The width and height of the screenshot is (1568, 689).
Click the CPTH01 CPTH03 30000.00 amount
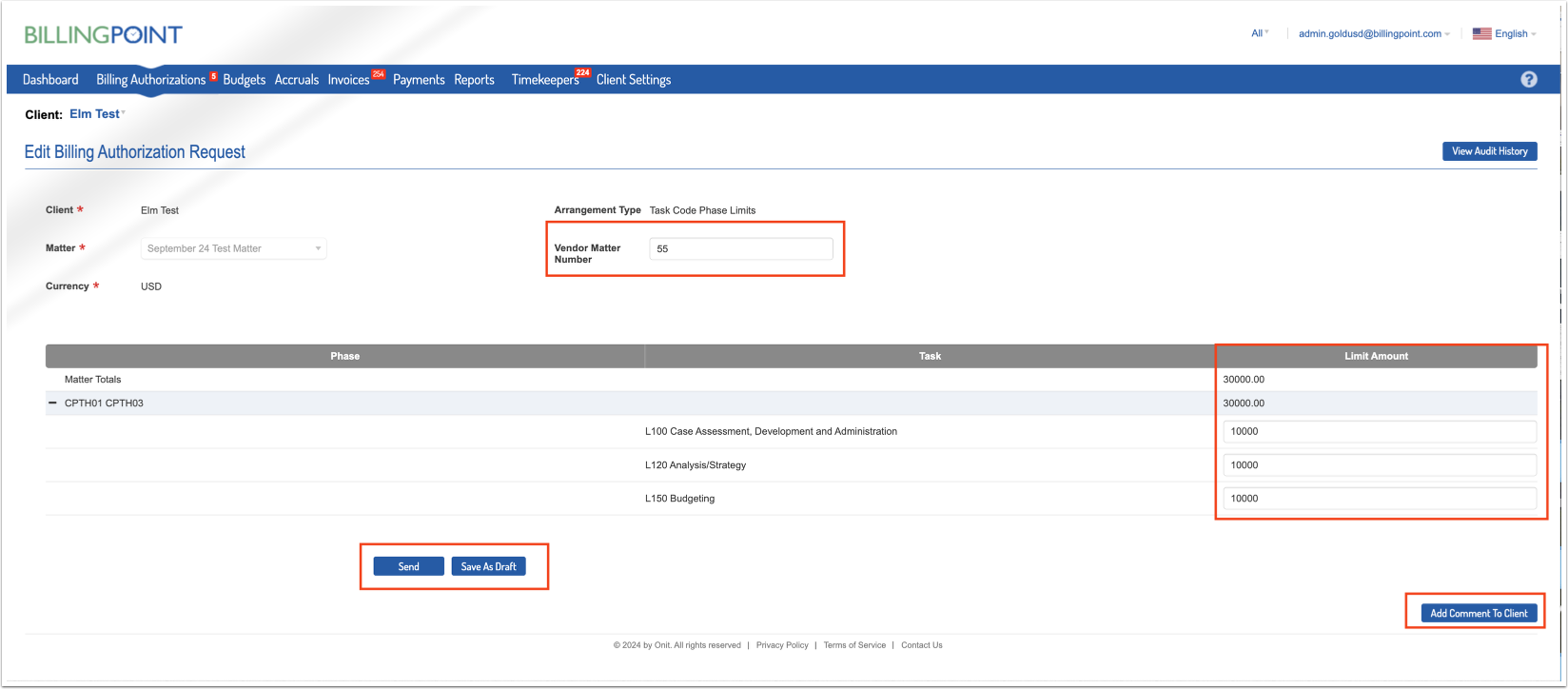[x=1244, y=404]
